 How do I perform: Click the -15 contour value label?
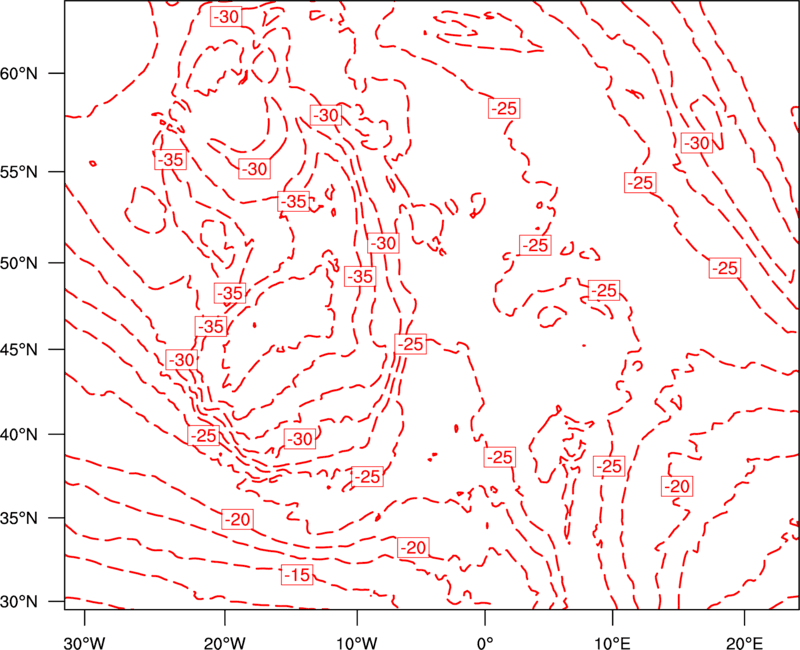click(297, 575)
